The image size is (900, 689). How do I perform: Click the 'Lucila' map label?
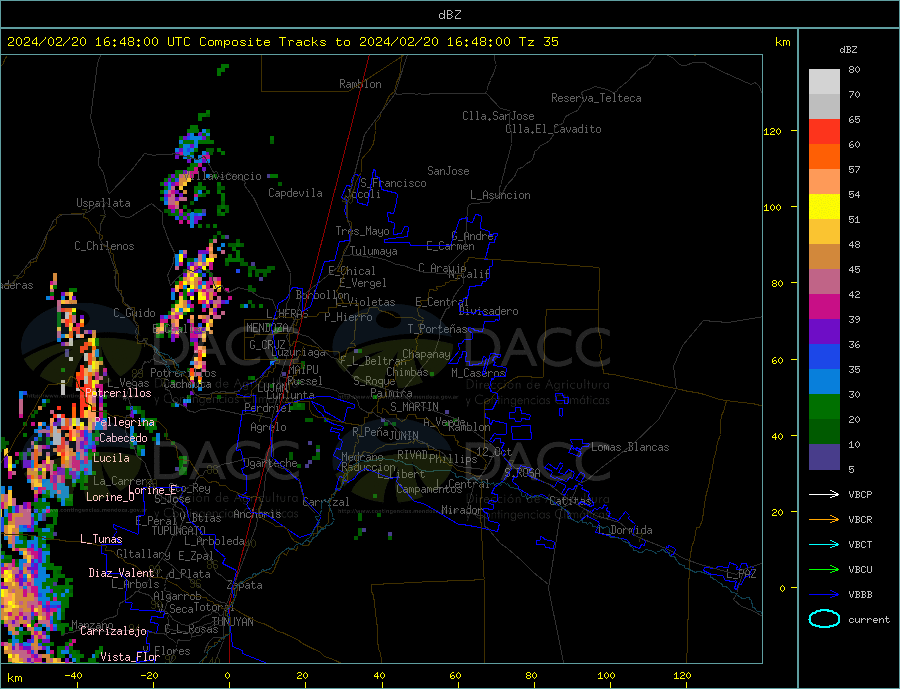(111, 458)
